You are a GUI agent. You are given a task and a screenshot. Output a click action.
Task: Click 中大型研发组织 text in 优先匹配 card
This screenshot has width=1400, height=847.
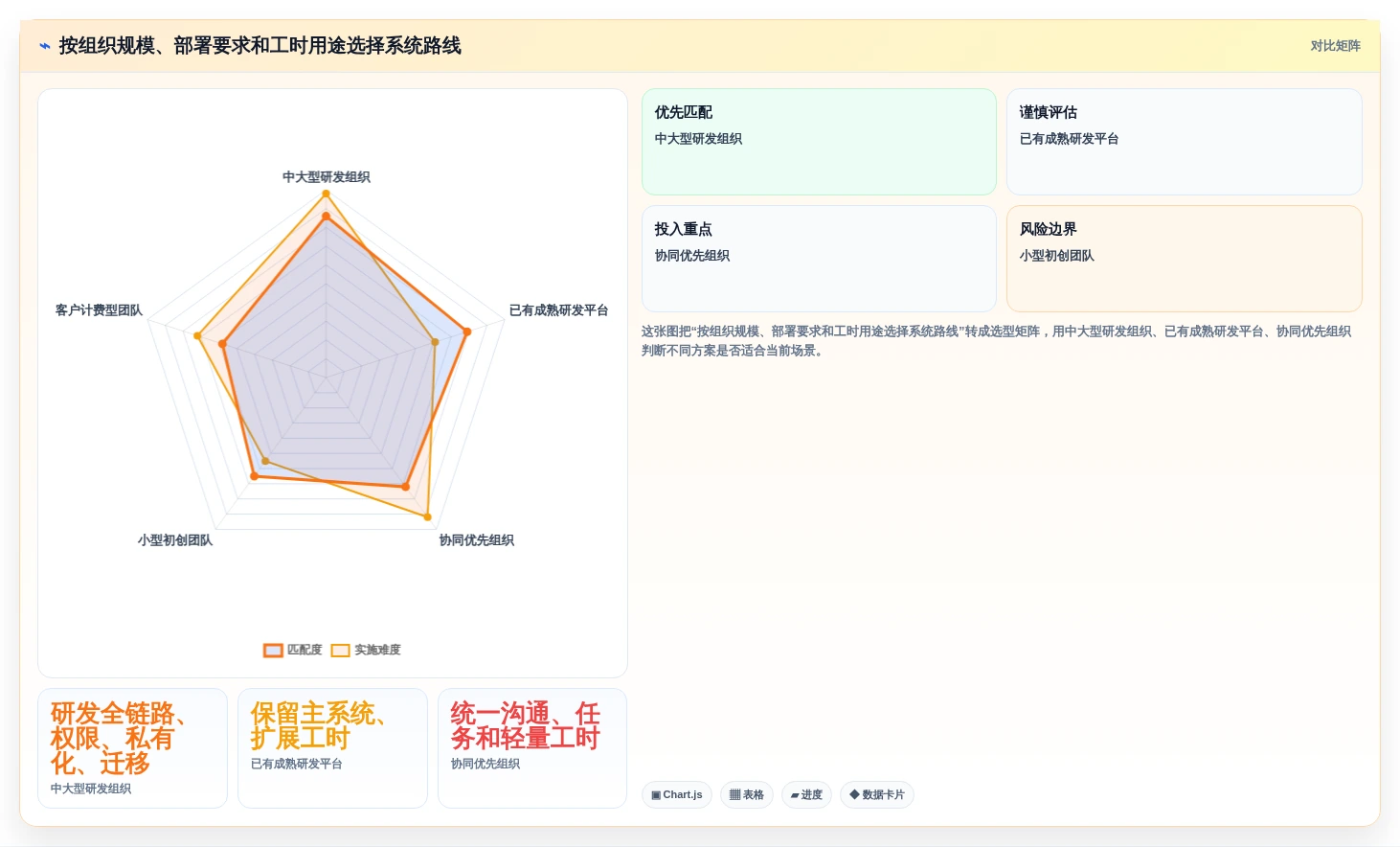point(698,139)
